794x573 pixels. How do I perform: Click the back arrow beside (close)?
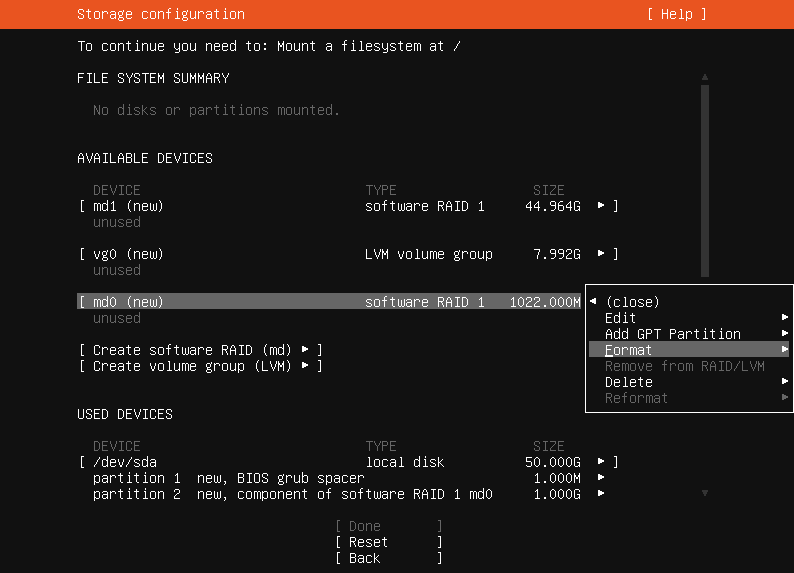click(593, 301)
